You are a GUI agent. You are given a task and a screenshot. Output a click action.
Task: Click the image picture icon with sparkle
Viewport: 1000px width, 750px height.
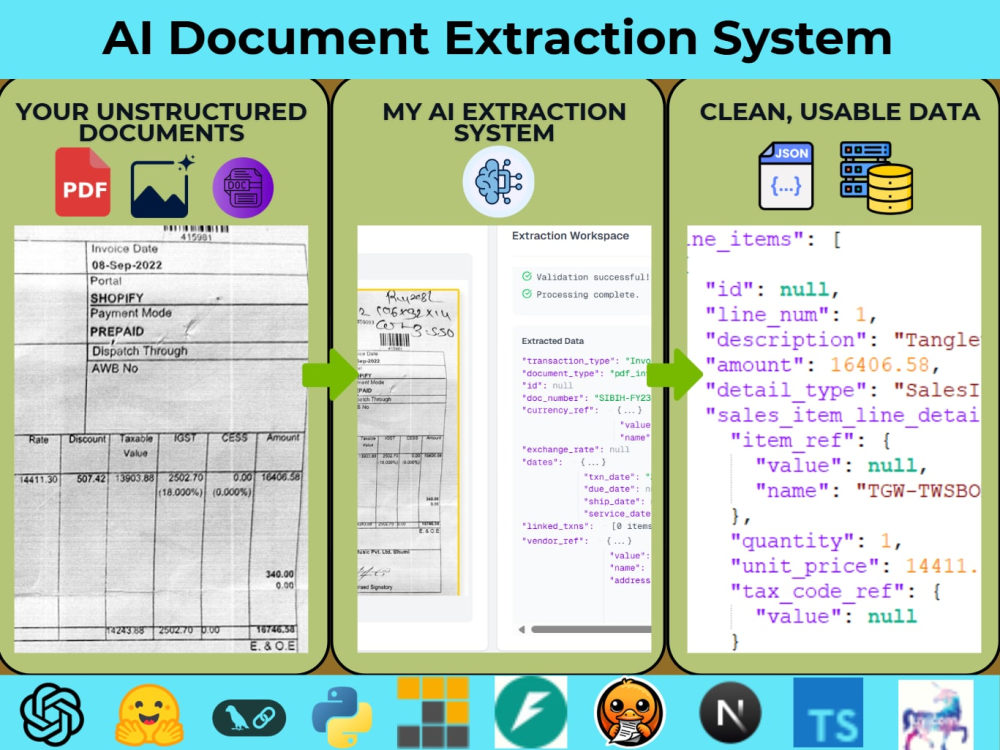coord(161,186)
